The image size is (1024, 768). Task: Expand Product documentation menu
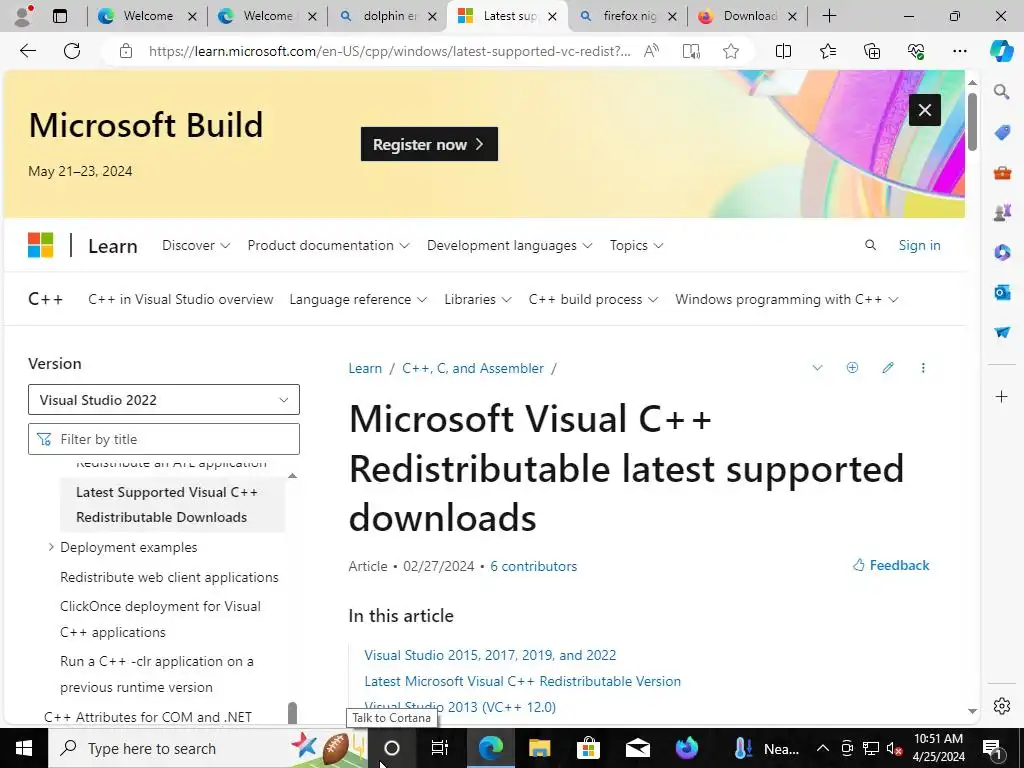click(x=328, y=246)
